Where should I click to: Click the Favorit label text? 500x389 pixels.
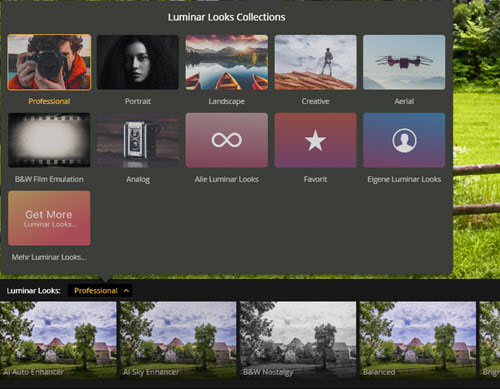click(315, 179)
